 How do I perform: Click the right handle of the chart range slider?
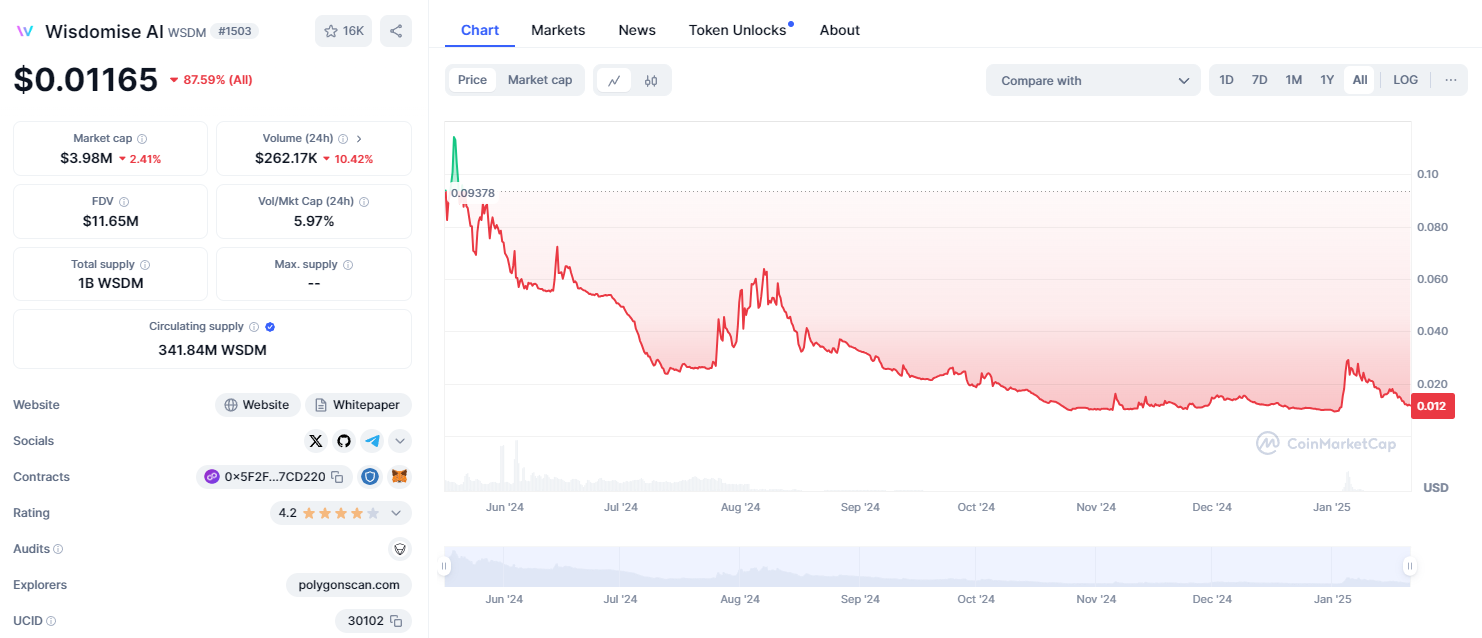pyautogui.click(x=1410, y=566)
